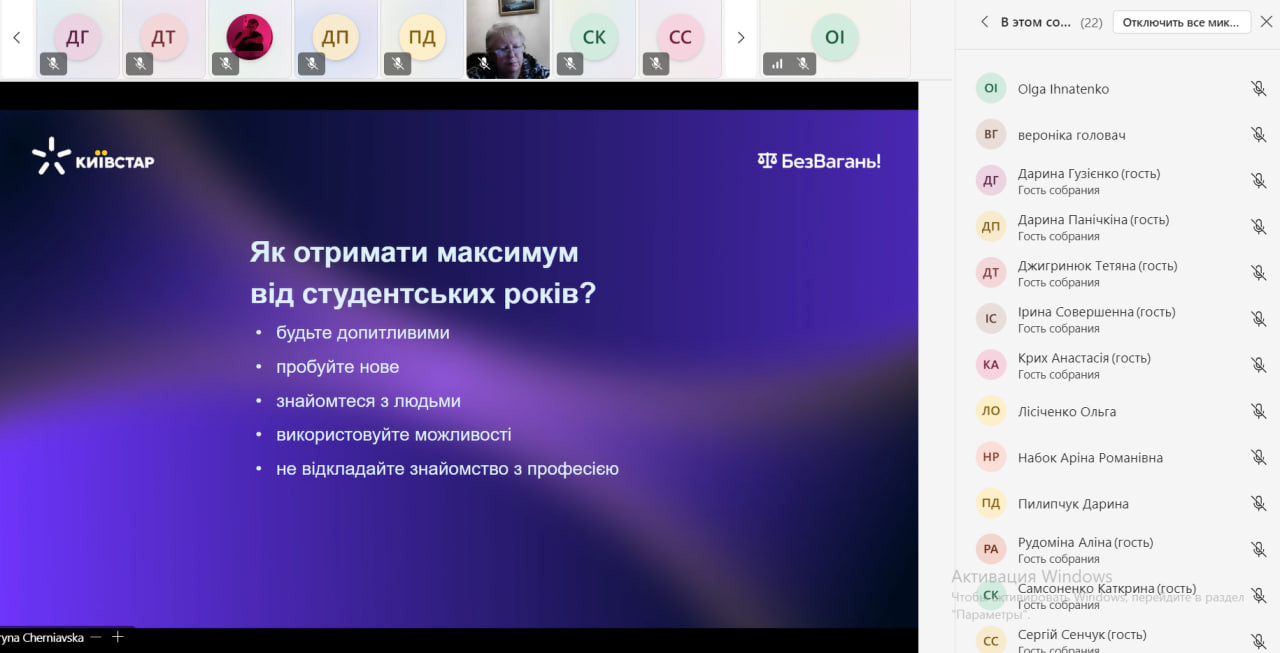Select the video thumbnail of woman with camera on
This screenshot has width=1280, height=653.
tap(508, 39)
